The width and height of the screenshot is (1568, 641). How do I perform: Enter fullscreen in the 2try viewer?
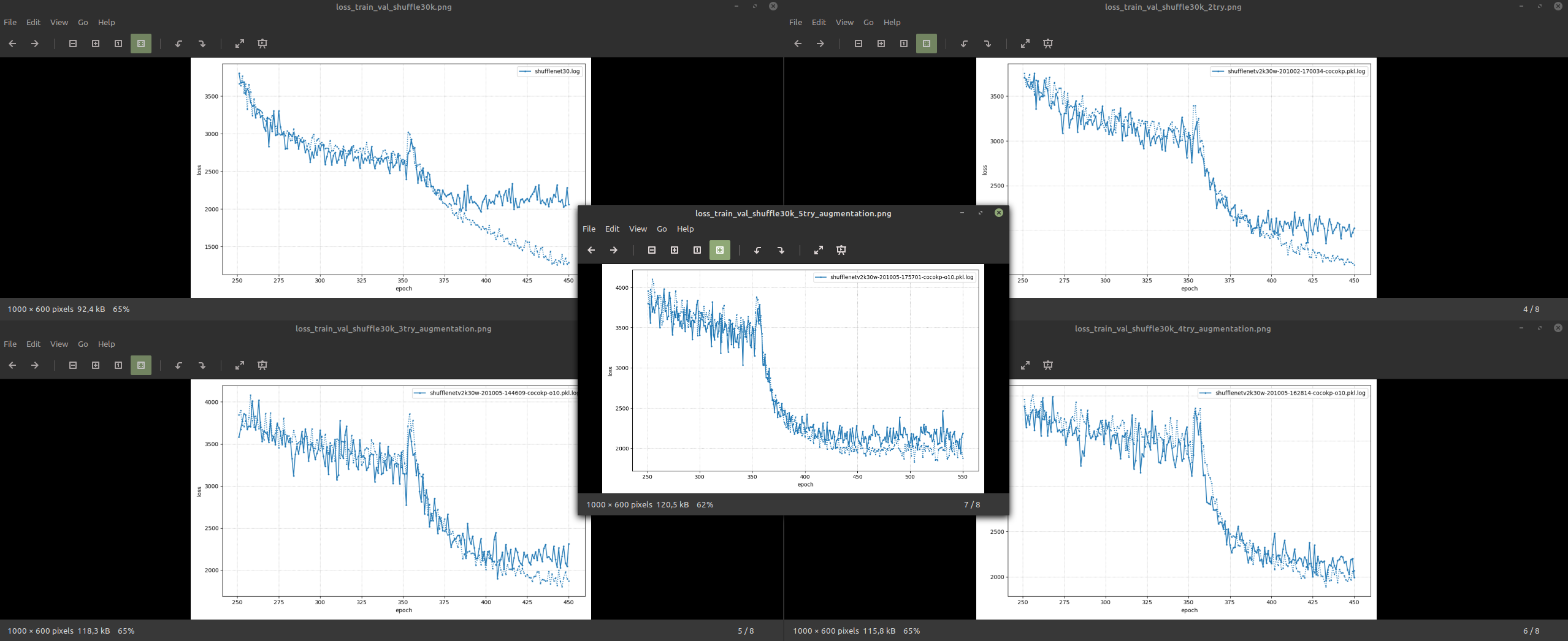point(1025,44)
